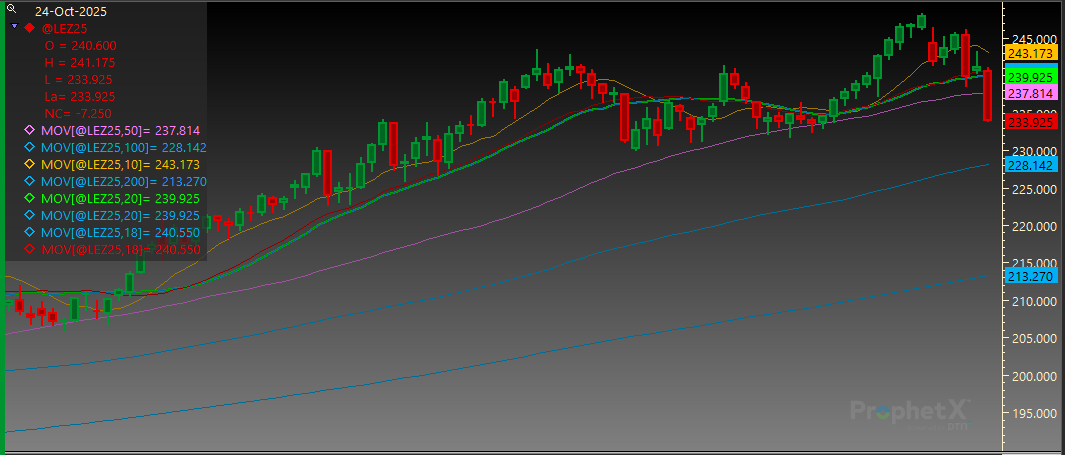
Task: Click the blue diamond of the 100-period MOV
Action: tap(28, 148)
